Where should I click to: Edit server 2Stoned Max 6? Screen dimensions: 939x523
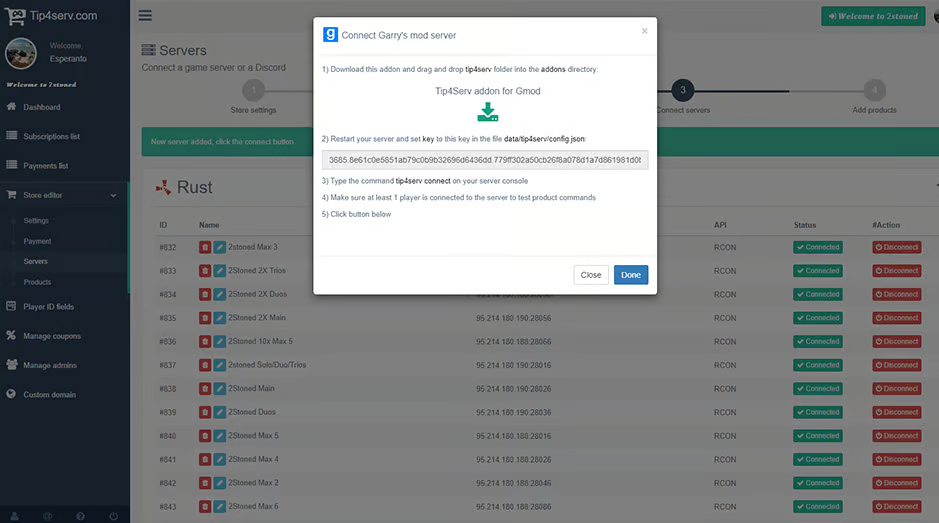[x=220, y=507]
